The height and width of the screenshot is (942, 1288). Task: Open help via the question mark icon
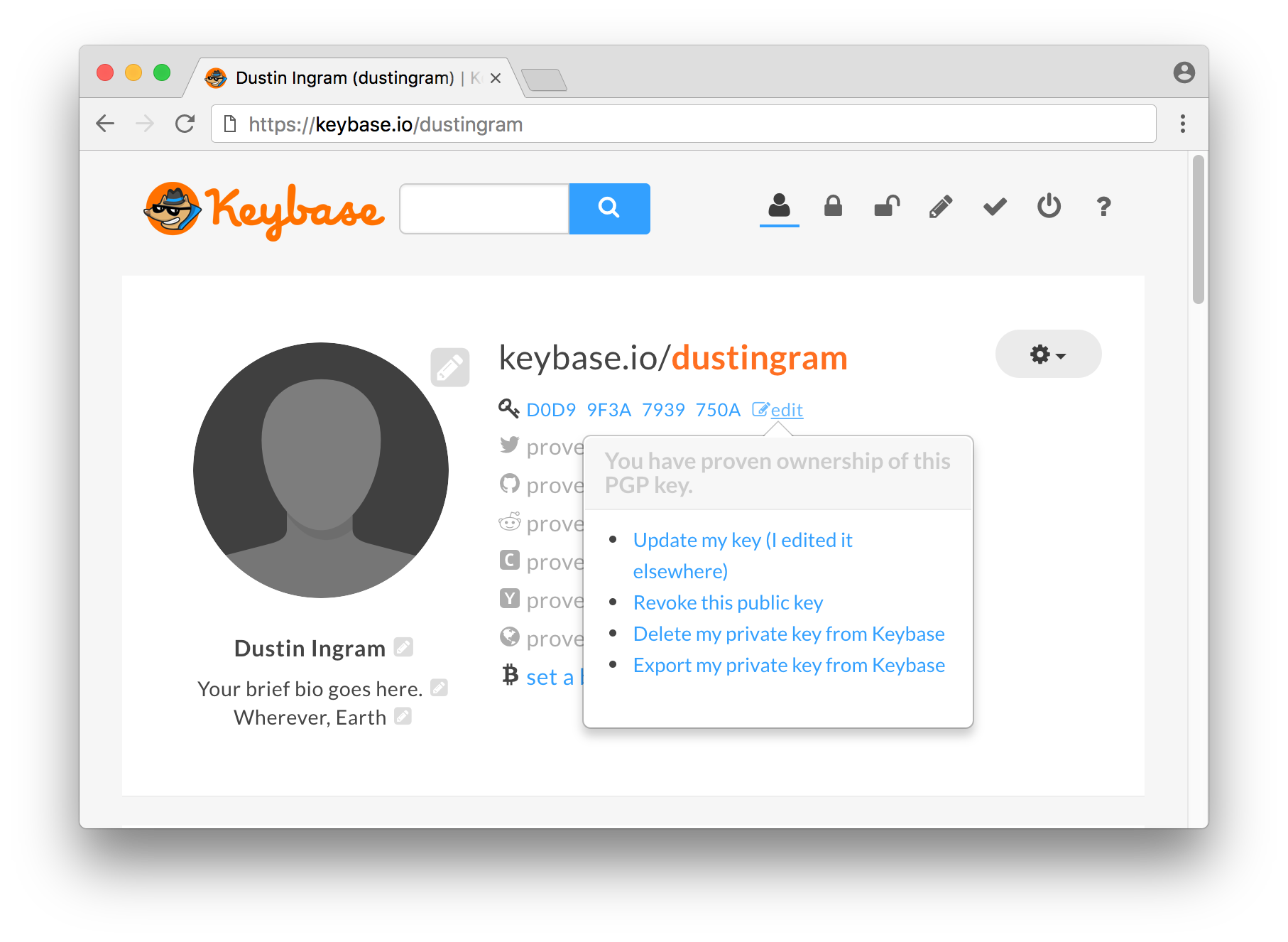tap(1103, 207)
